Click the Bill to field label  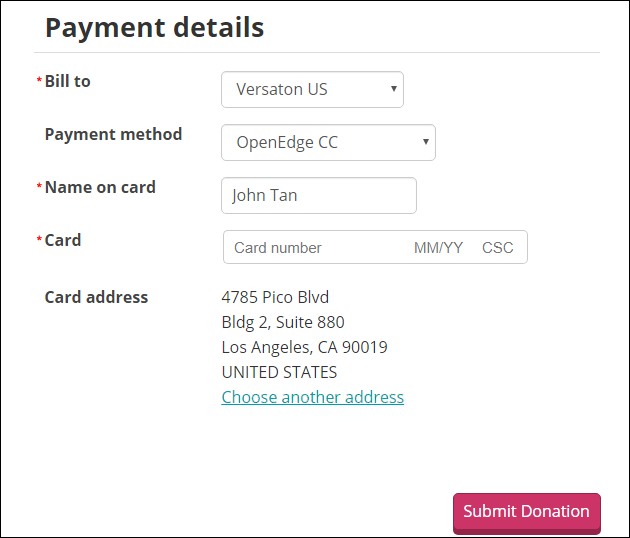(x=68, y=82)
